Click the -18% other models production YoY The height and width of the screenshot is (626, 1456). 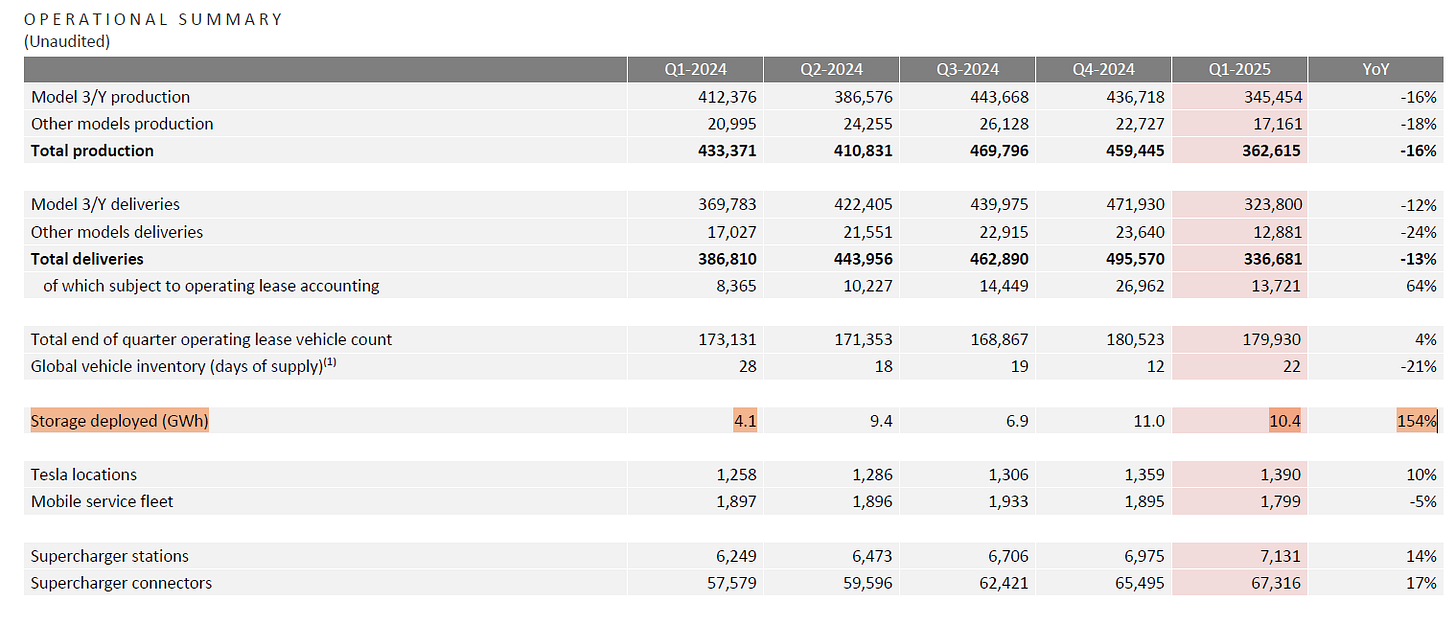click(x=1418, y=124)
